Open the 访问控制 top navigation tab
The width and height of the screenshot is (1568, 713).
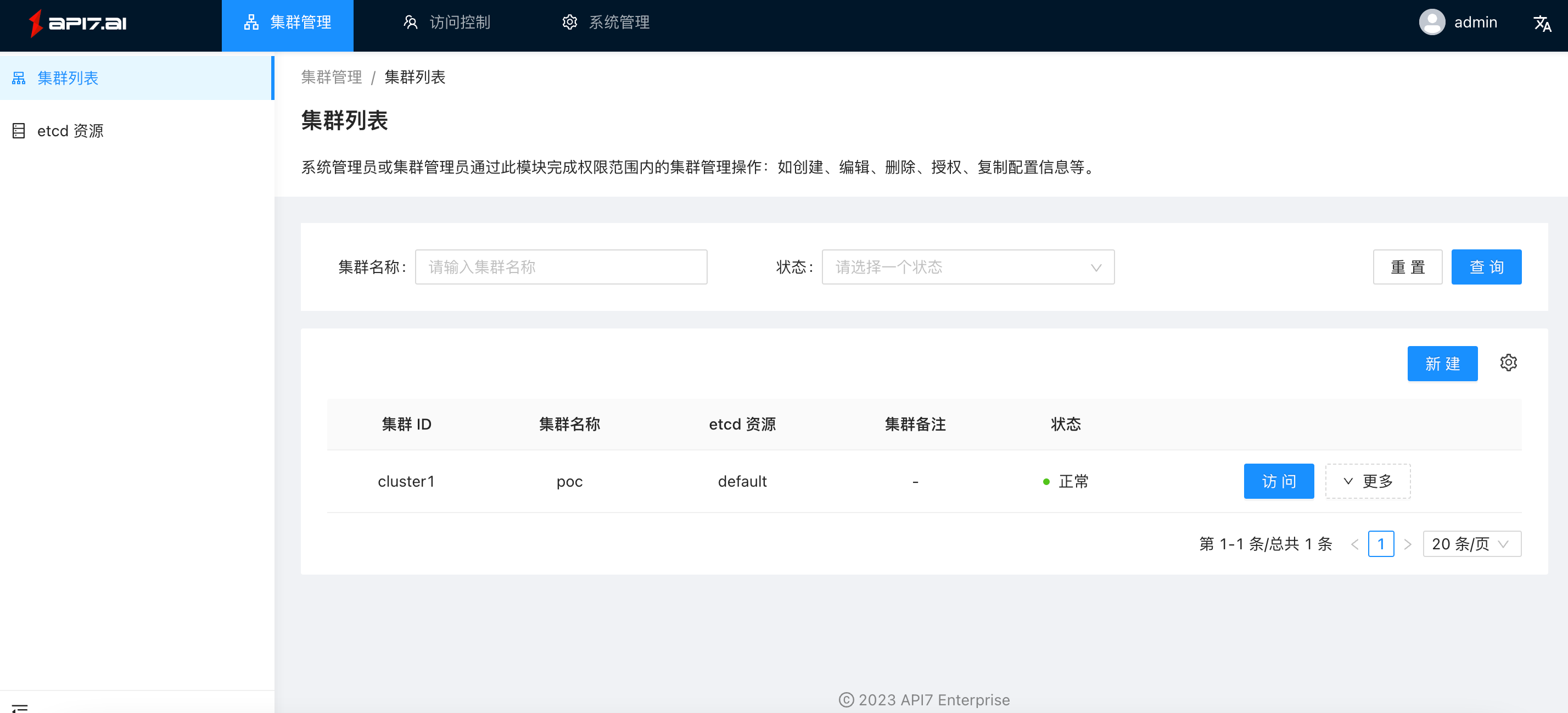pyautogui.click(x=447, y=23)
